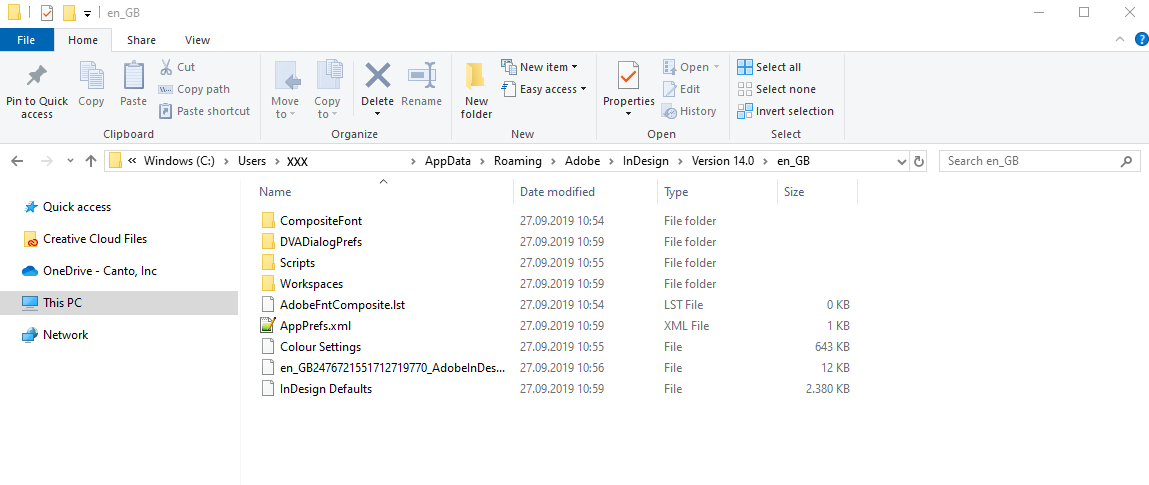Select the AdobeFntComposite.lst file

(x=342, y=305)
